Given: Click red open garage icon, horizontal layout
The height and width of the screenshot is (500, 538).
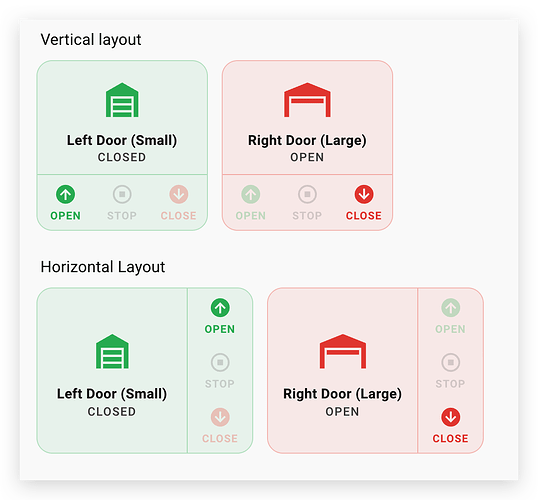Looking at the screenshot, I should coord(343,351).
